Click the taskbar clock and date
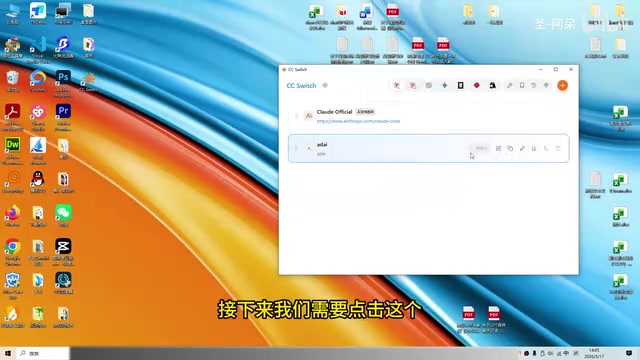Viewport: 640px width, 360px height. coord(594,353)
